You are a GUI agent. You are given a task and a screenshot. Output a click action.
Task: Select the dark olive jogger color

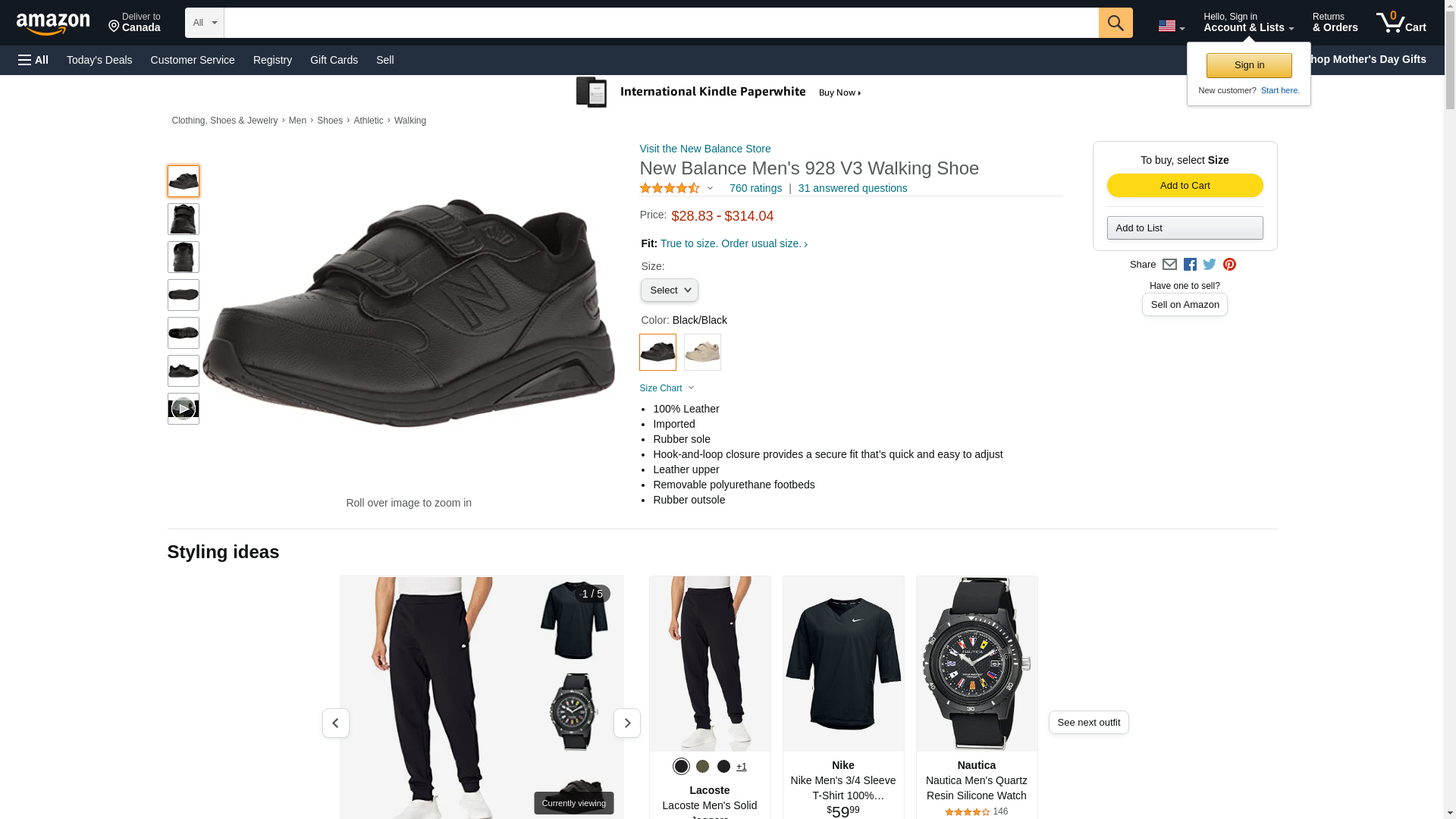point(702,767)
